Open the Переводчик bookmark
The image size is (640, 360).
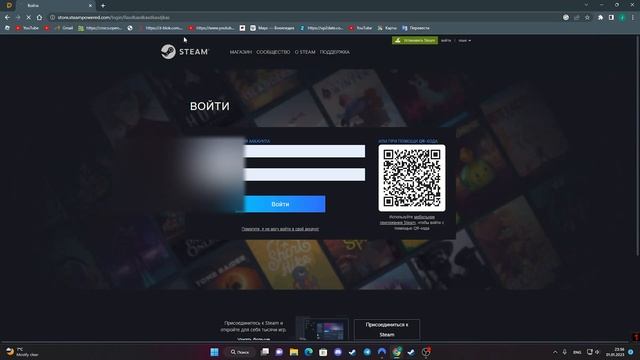click(416, 28)
